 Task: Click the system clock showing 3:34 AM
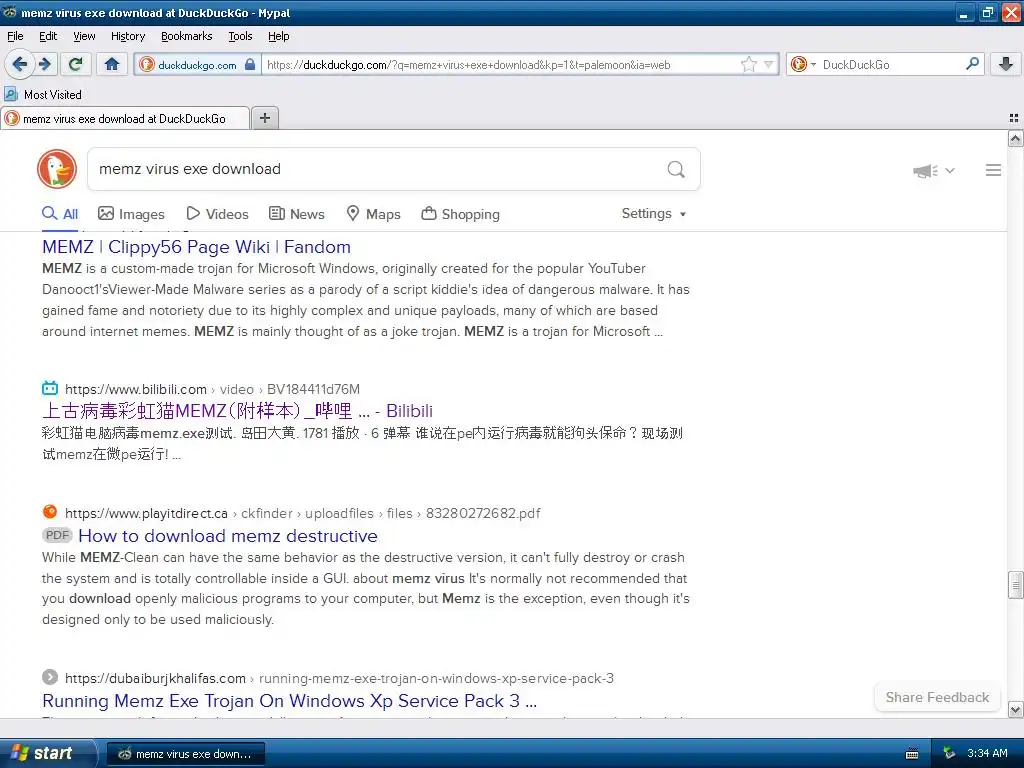click(x=987, y=754)
